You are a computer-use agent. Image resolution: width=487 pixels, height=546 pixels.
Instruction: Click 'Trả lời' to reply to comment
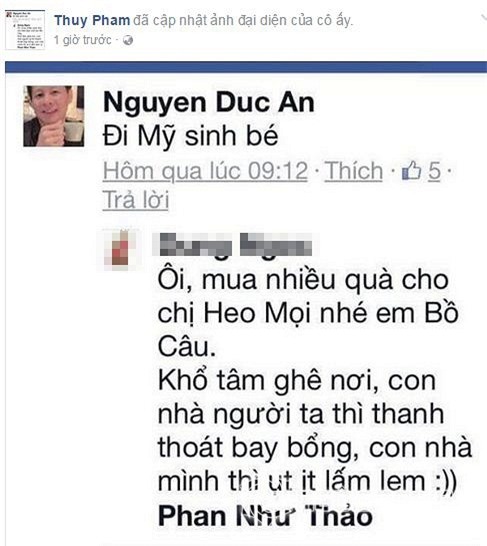[x=136, y=200]
